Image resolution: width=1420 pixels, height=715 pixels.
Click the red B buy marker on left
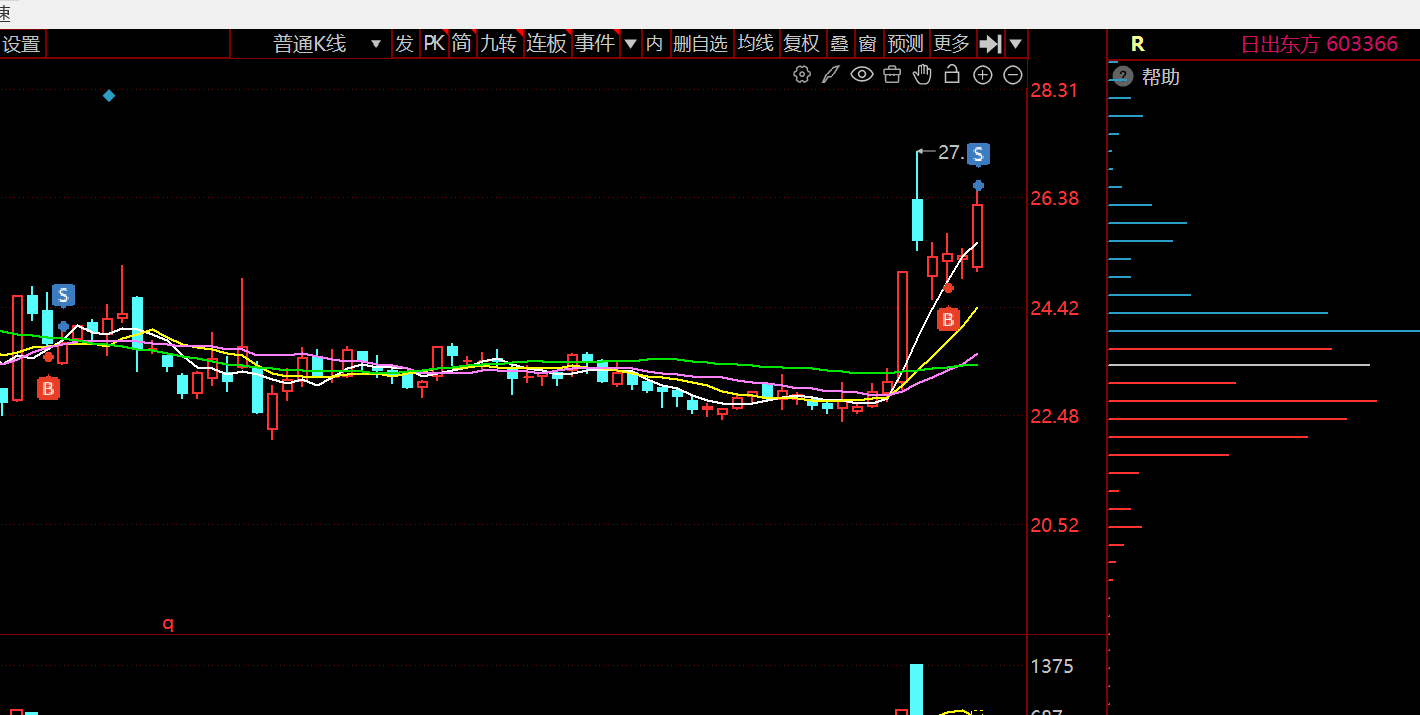pos(48,389)
